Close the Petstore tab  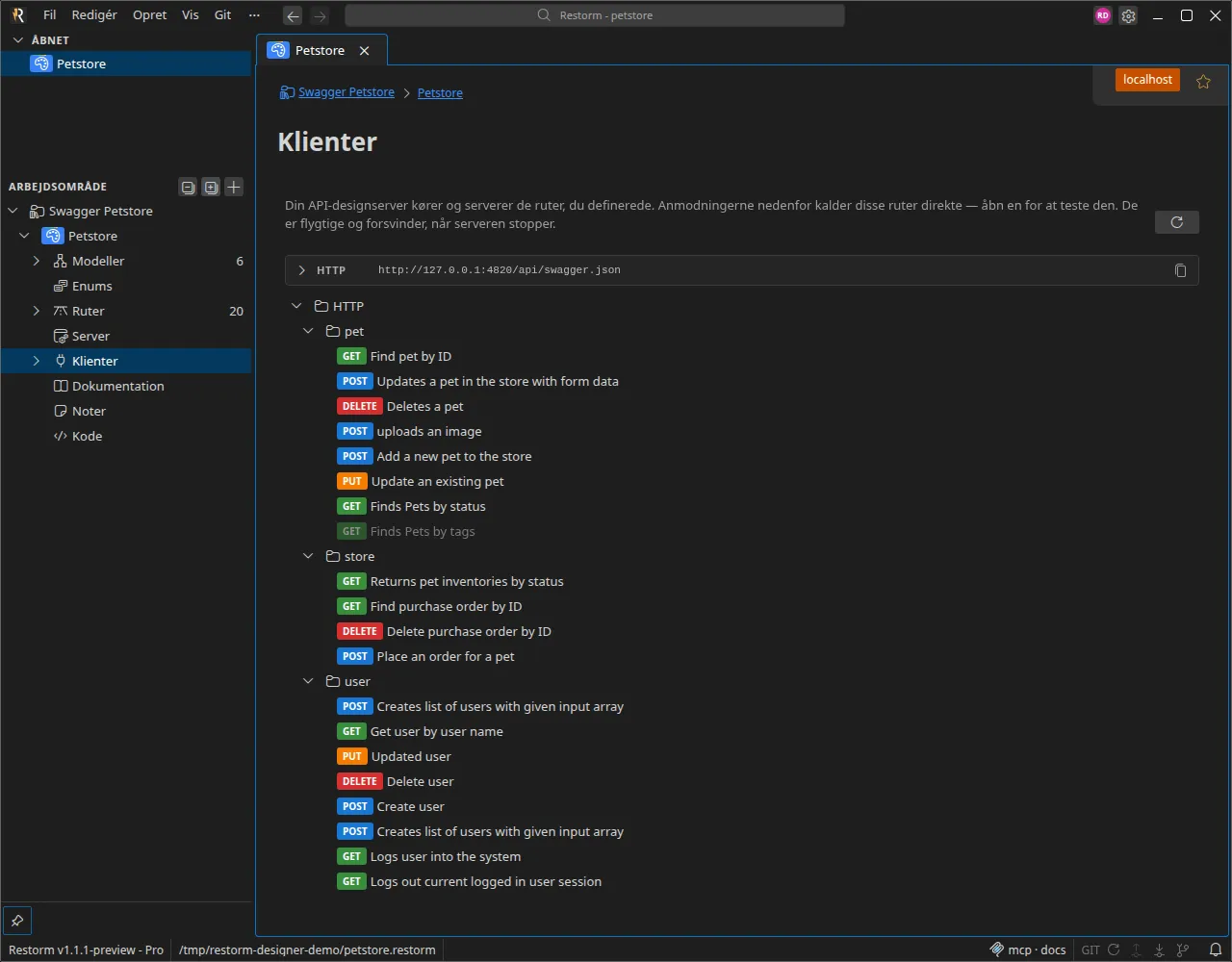click(364, 51)
